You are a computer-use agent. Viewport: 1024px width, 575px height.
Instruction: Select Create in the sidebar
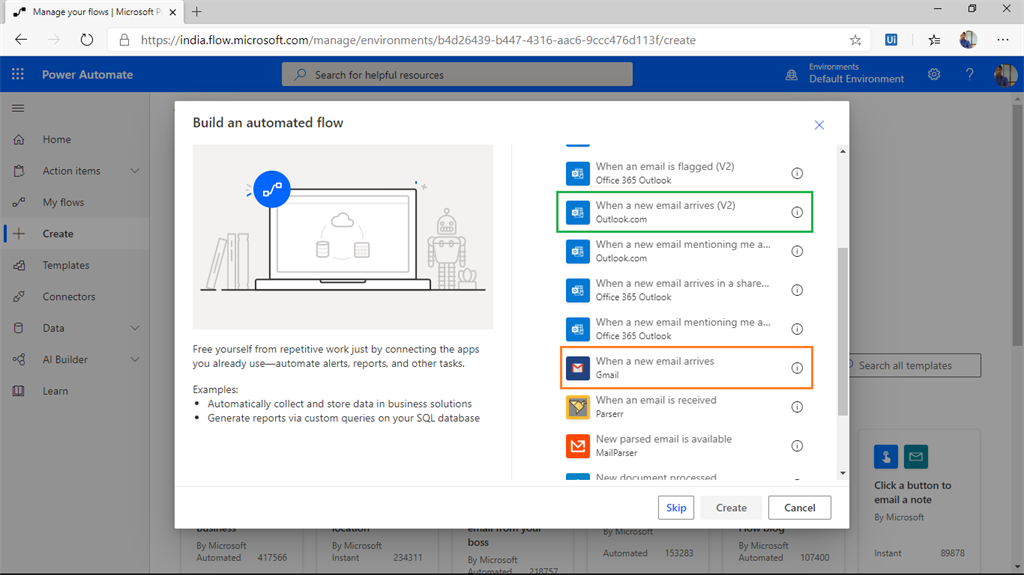57,234
